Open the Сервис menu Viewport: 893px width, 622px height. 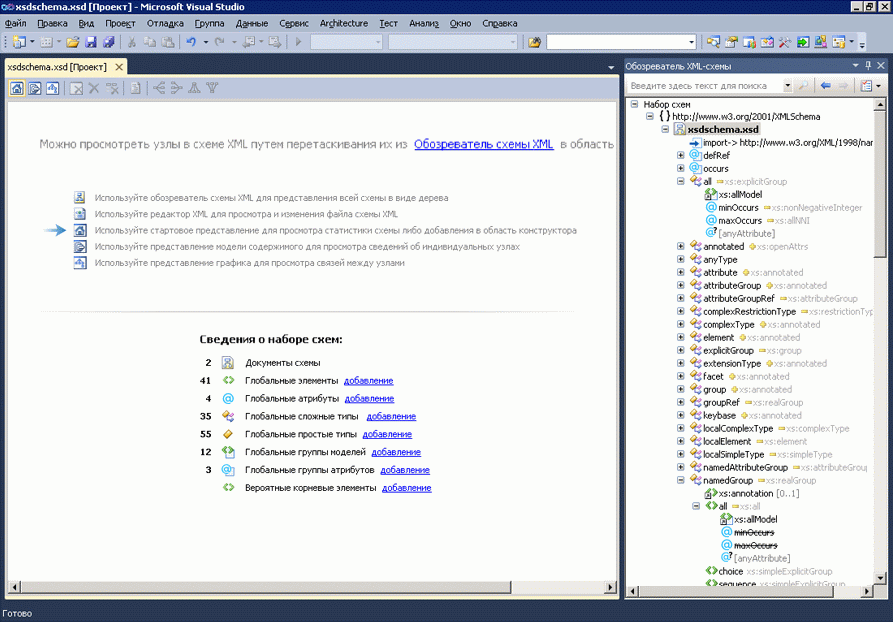pos(294,23)
